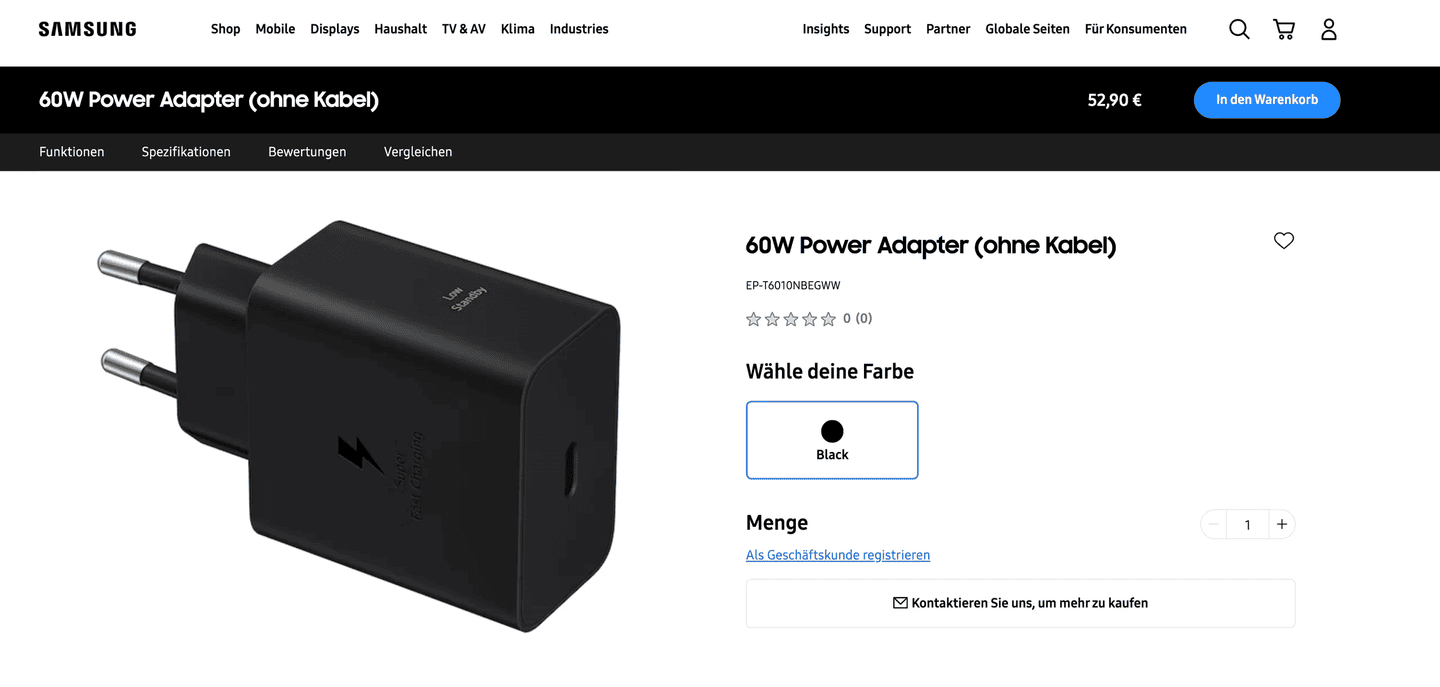Select the Black color option
This screenshot has height=687, width=1440.
coord(832,440)
